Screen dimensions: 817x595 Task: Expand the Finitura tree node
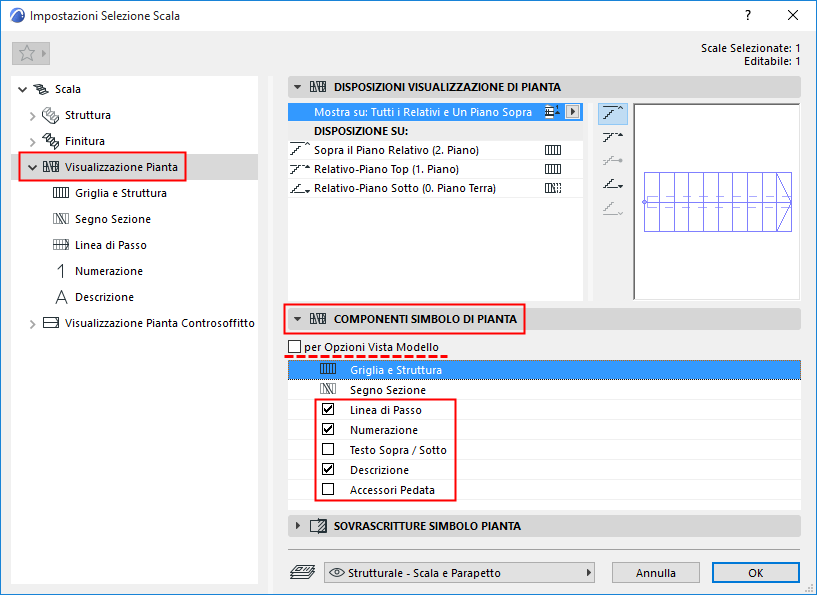point(32,142)
